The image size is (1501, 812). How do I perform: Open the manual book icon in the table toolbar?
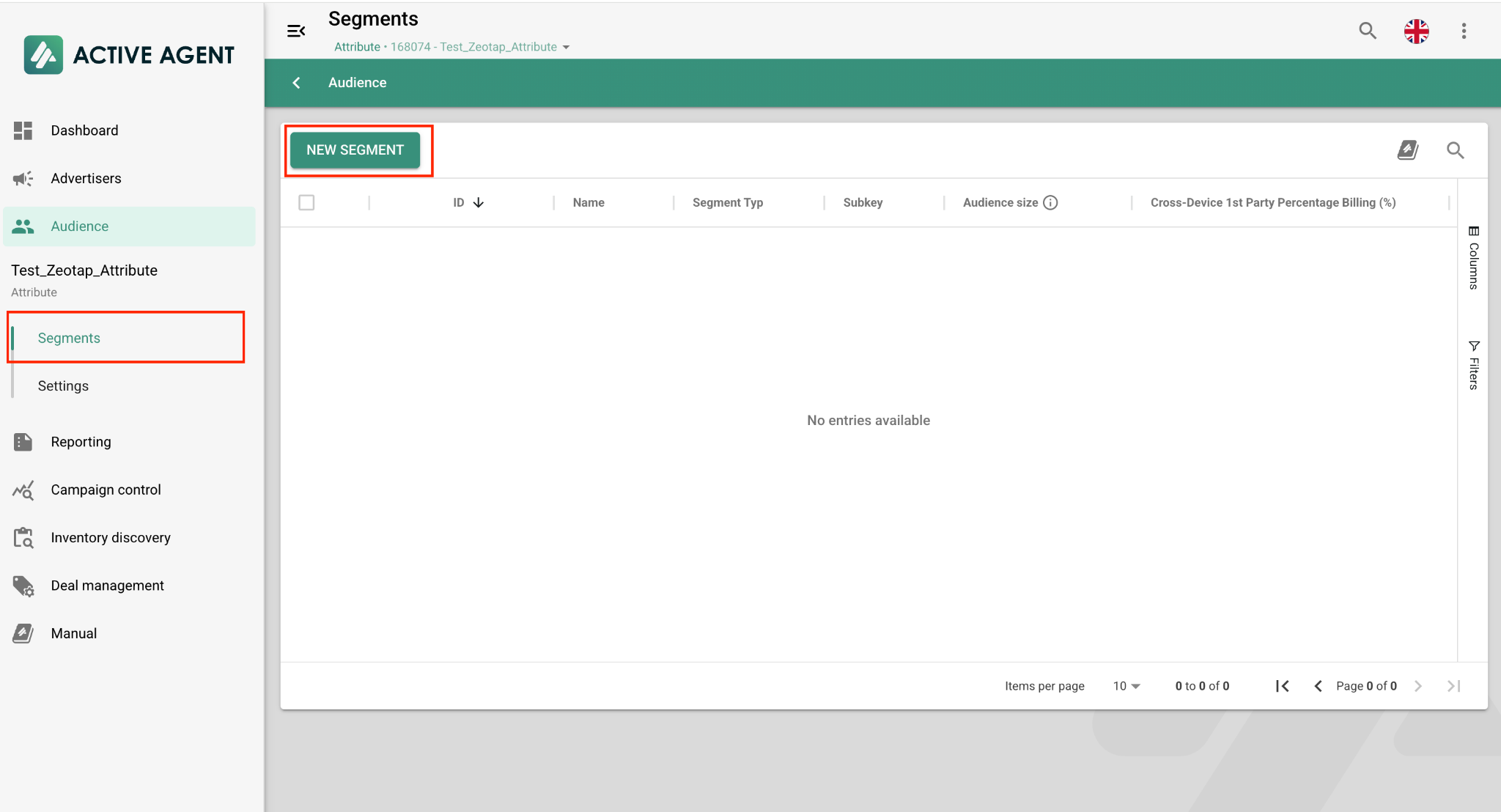[1407, 150]
